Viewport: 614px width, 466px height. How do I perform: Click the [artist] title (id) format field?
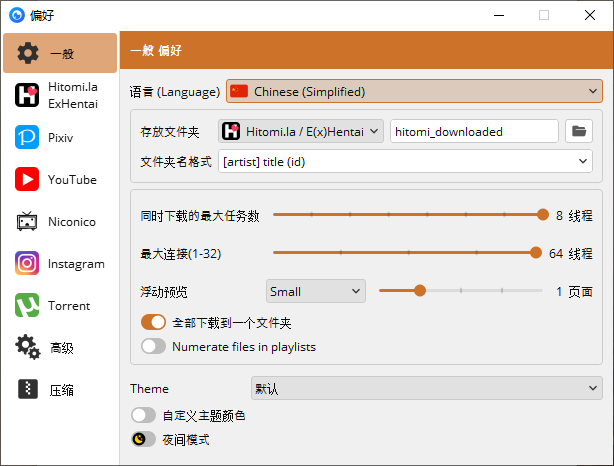tap(405, 161)
